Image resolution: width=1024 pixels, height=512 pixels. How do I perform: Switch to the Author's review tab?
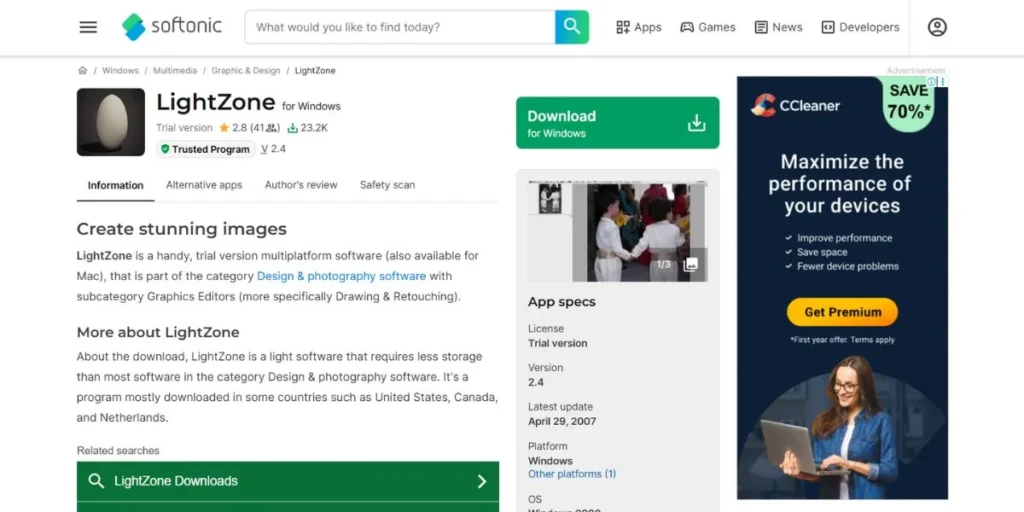click(x=301, y=185)
